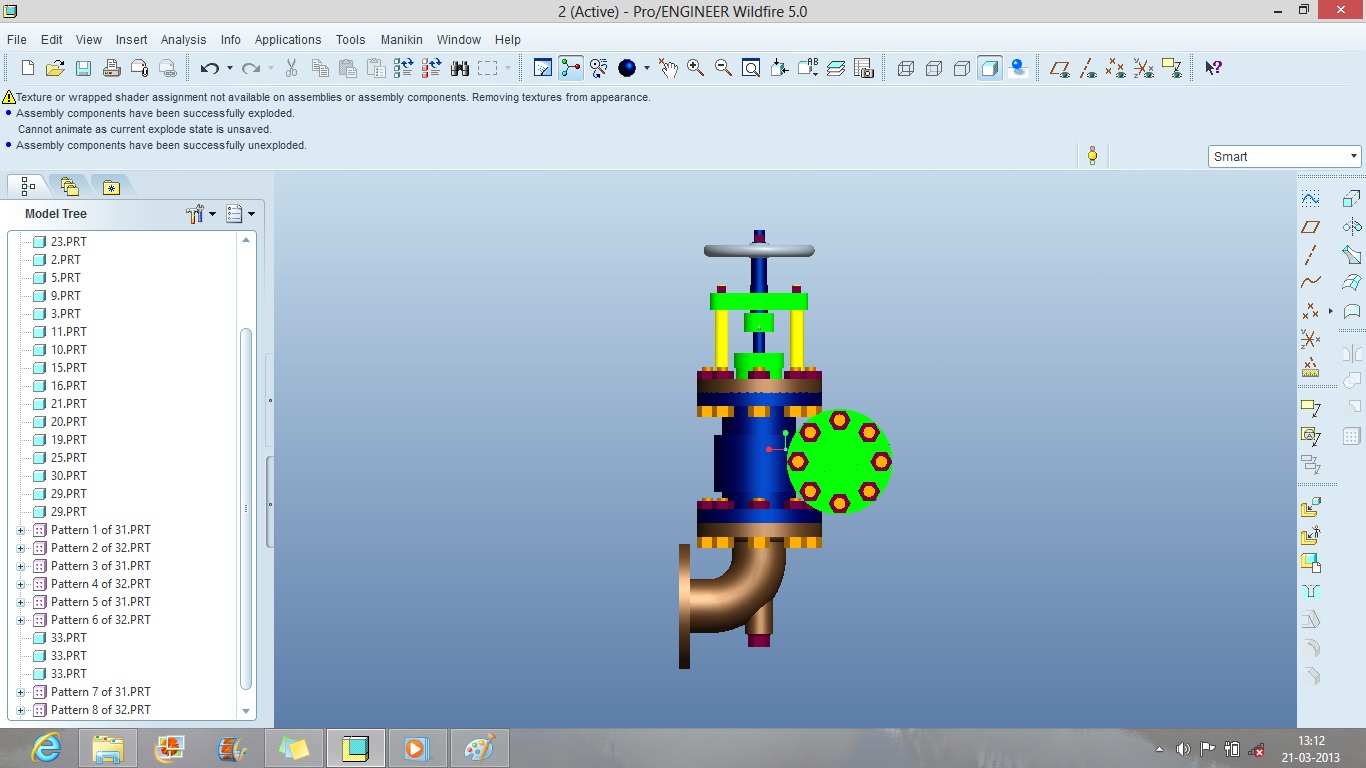Print the model with printer icon
The height and width of the screenshot is (768, 1366).
112,68
